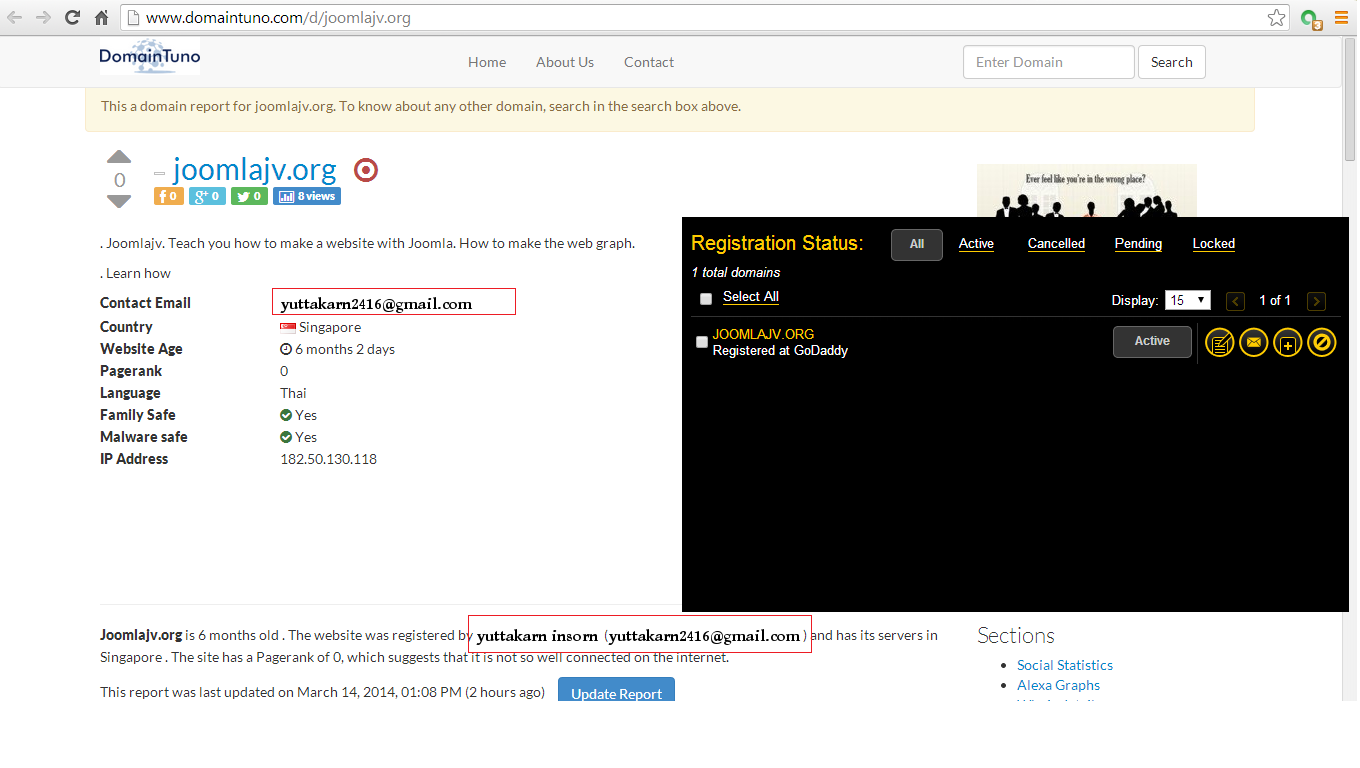
Task: Open the joomlajv.org title link
Action: pyautogui.click(x=255, y=170)
